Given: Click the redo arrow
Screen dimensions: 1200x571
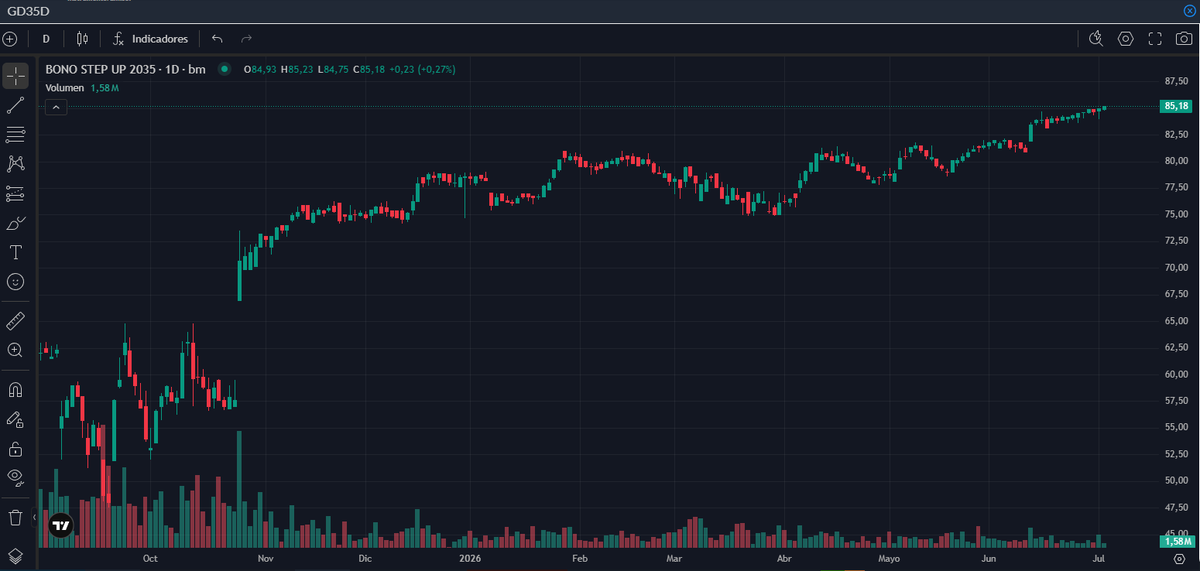Looking at the screenshot, I should [246, 39].
